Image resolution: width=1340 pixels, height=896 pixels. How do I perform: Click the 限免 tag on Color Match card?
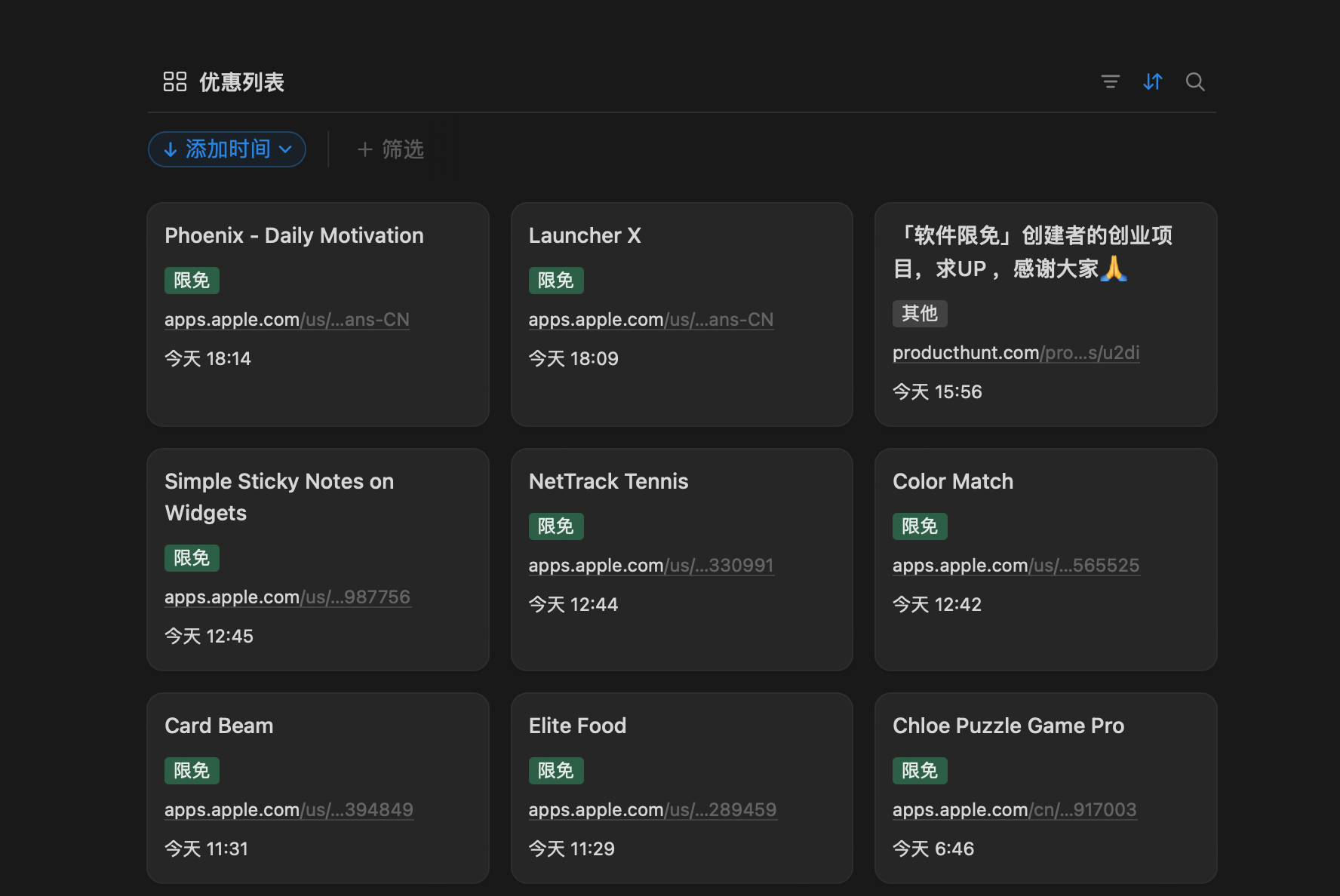point(920,526)
